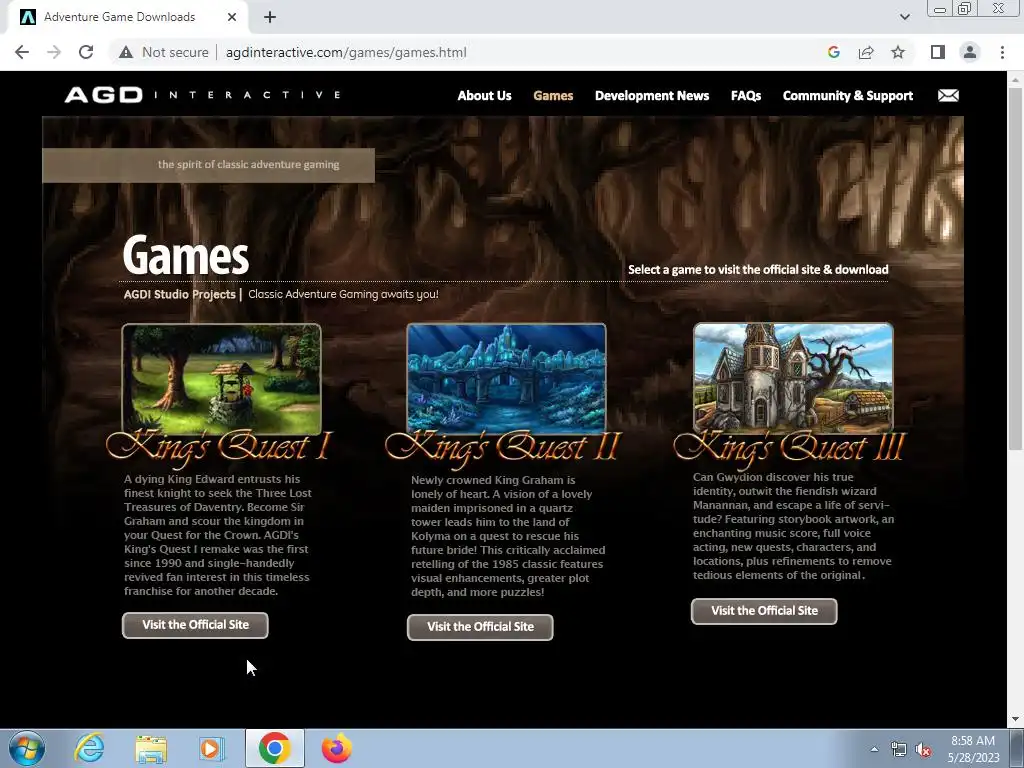Click the Chrome profile avatar icon
Viewport: 1024px width, 768px height.
pos(970,52)
